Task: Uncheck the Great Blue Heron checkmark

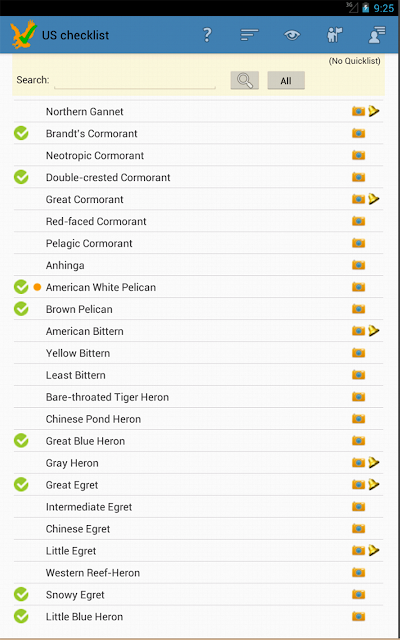Action: click(21, 440)
